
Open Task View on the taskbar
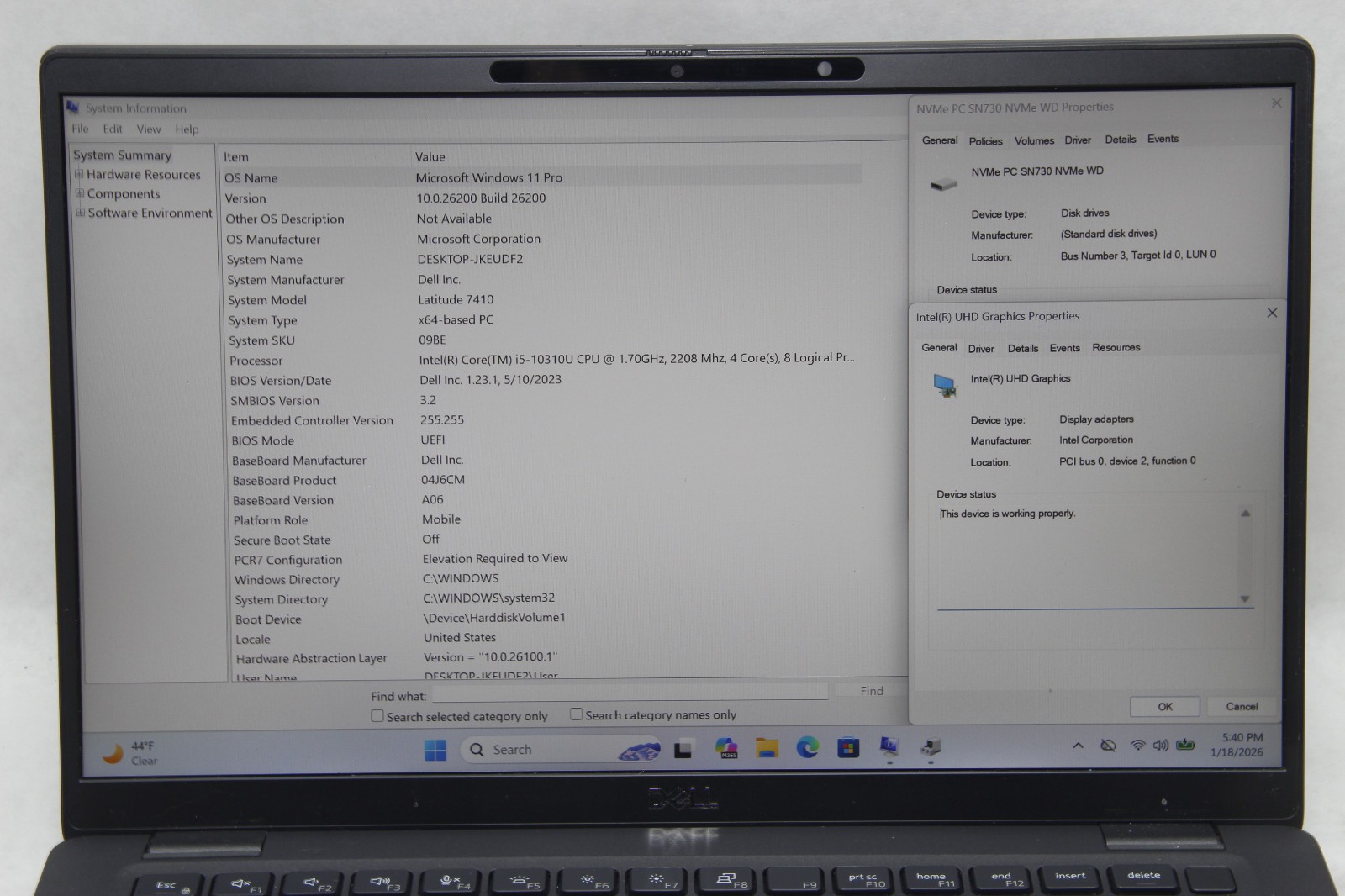point(683,749)
